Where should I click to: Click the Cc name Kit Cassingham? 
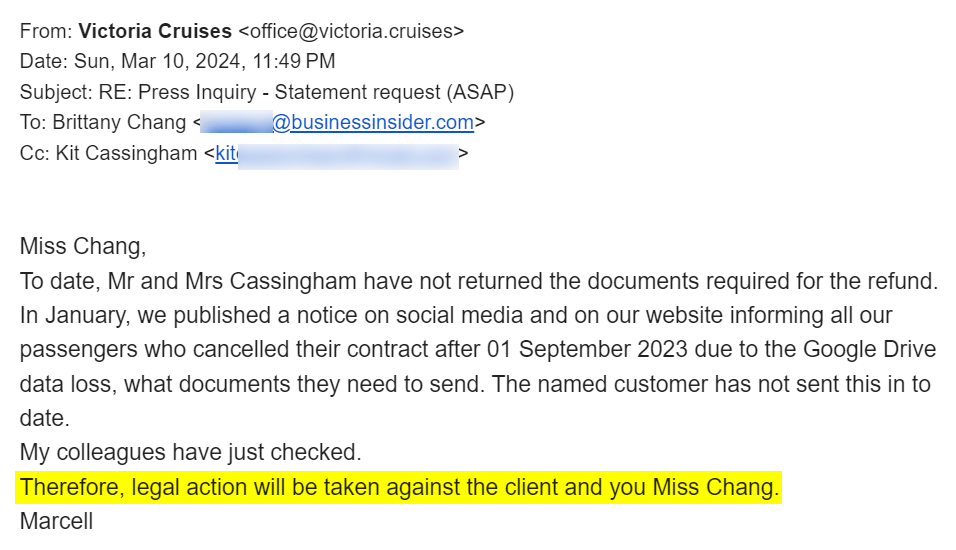(x=126, y=153)
